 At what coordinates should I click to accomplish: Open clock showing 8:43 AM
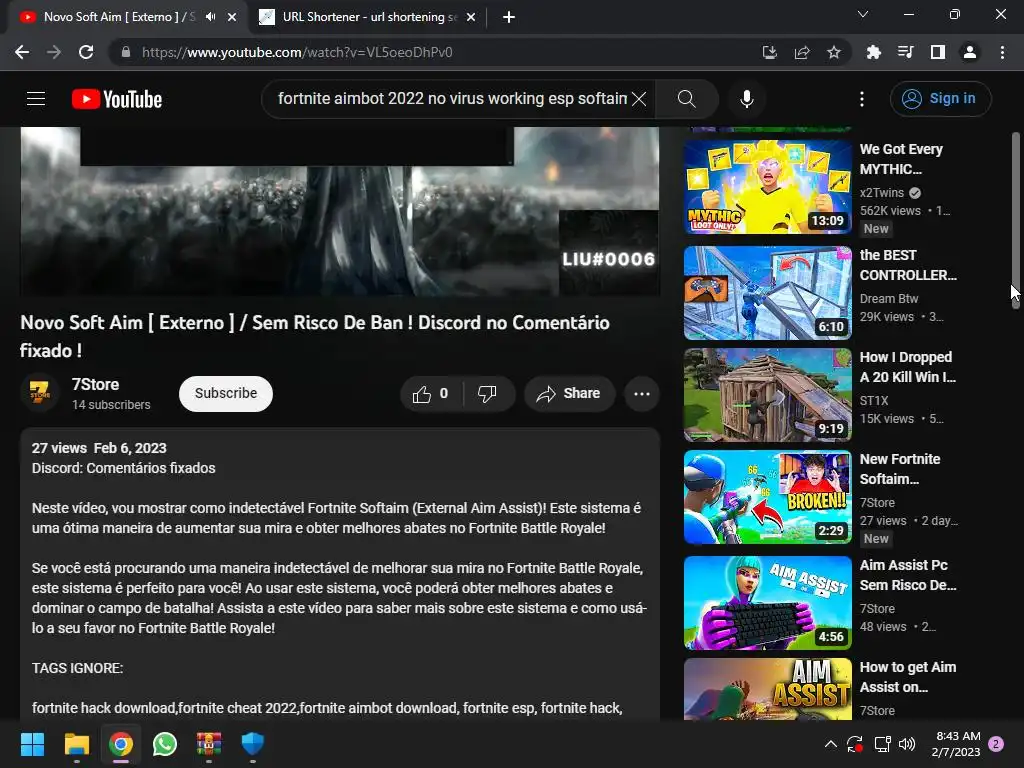click(957, 744)
